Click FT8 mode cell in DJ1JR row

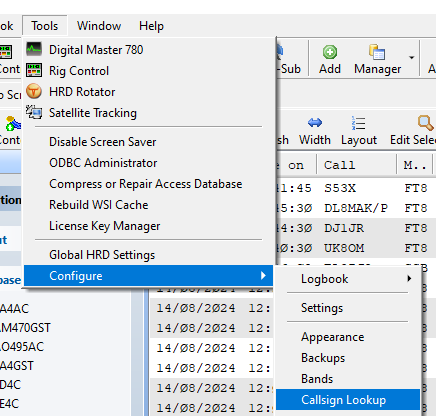pyautogui.click(x=416, y=228)
